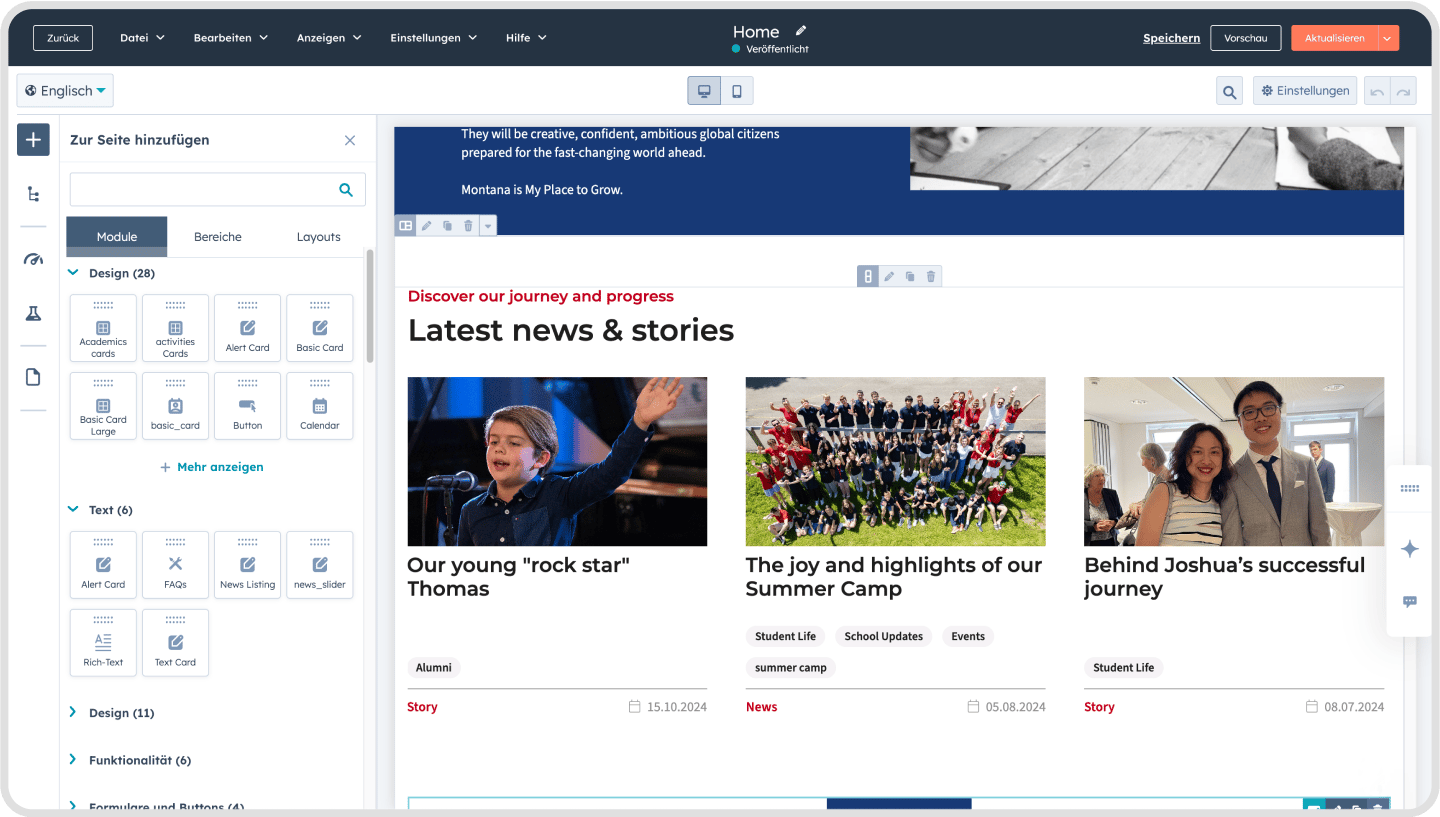Open the site tree sidebar icon
The width and height of the screenshot is (1440, 817).
coord(33,194)
